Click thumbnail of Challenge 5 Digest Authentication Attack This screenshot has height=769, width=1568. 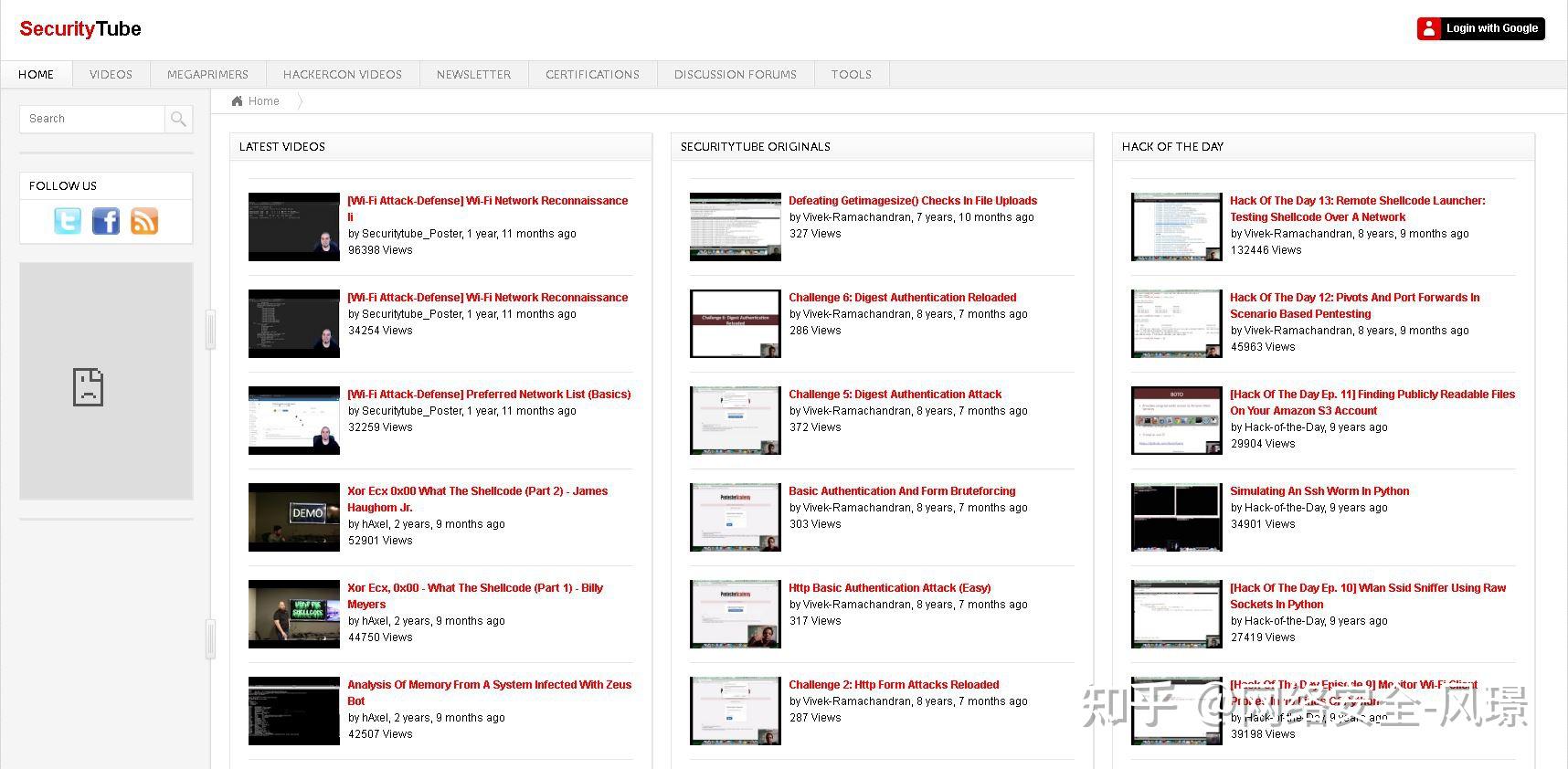click(x=736, y=420)
